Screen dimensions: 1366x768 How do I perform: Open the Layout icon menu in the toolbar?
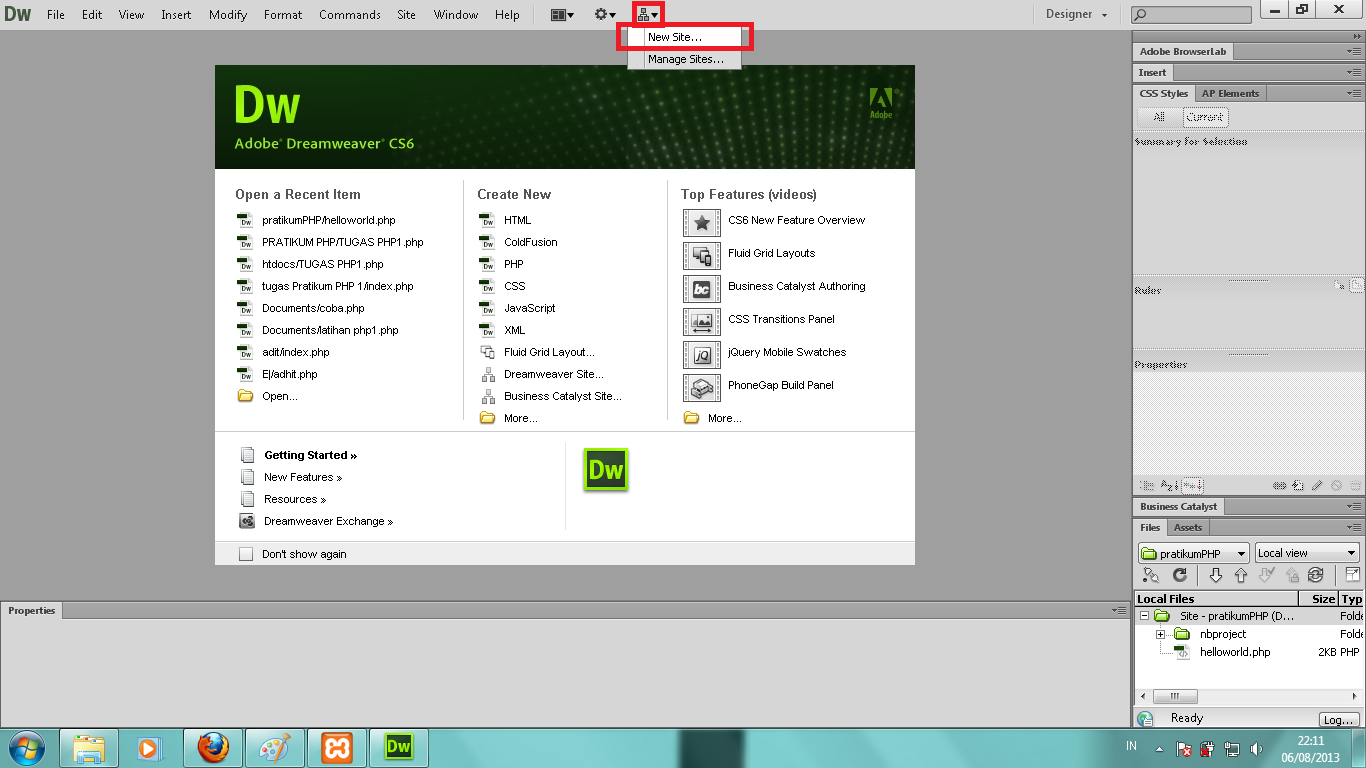(563, 14)
